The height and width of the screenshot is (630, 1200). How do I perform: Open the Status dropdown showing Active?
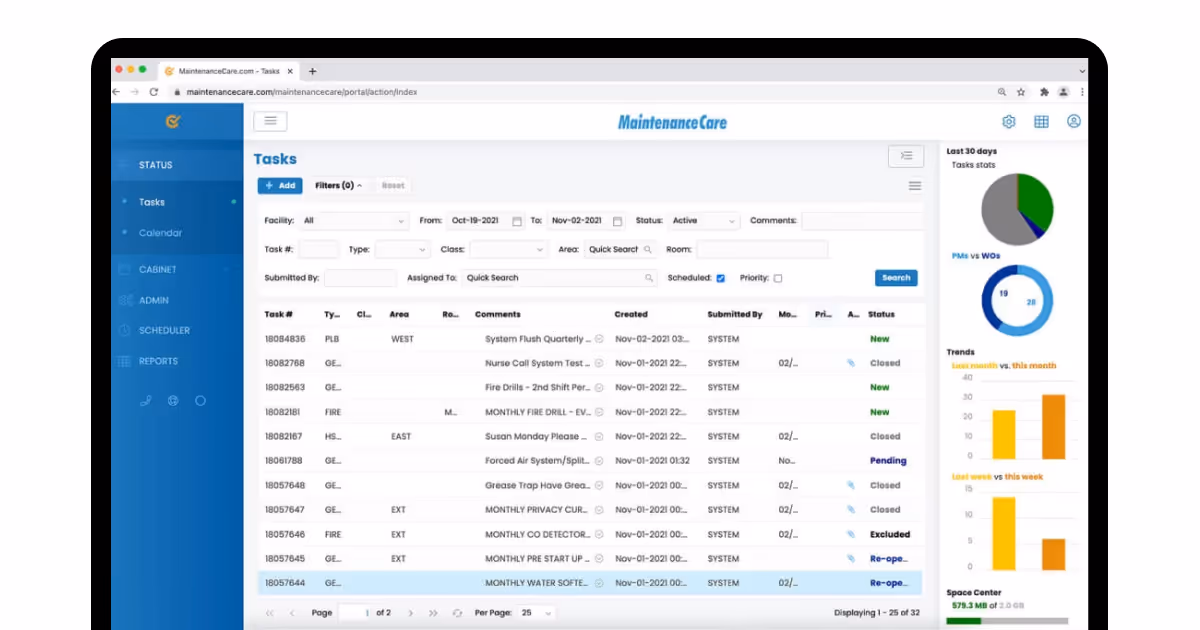point(704,221)
